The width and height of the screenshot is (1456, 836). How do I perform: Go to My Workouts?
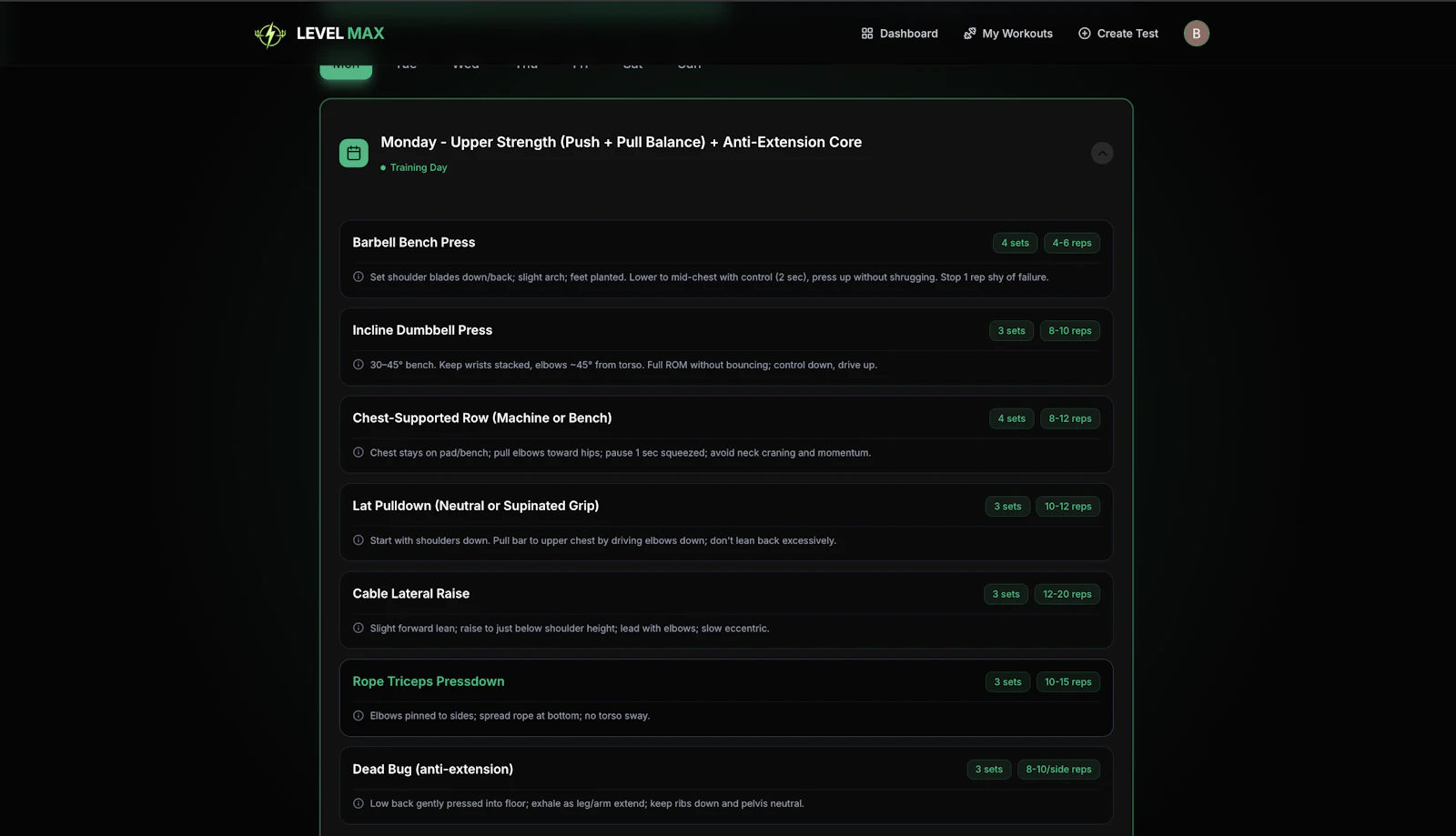1008,34
